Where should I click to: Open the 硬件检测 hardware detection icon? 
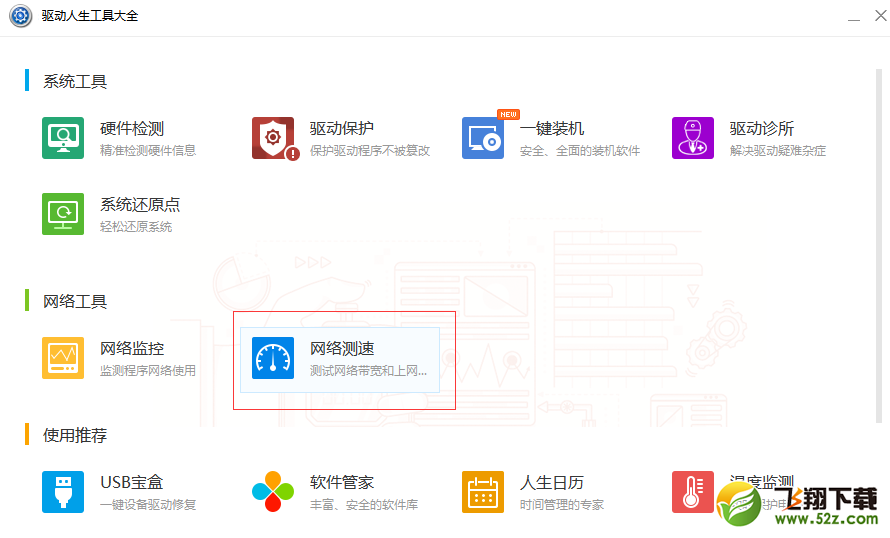[x=63, y=138]
